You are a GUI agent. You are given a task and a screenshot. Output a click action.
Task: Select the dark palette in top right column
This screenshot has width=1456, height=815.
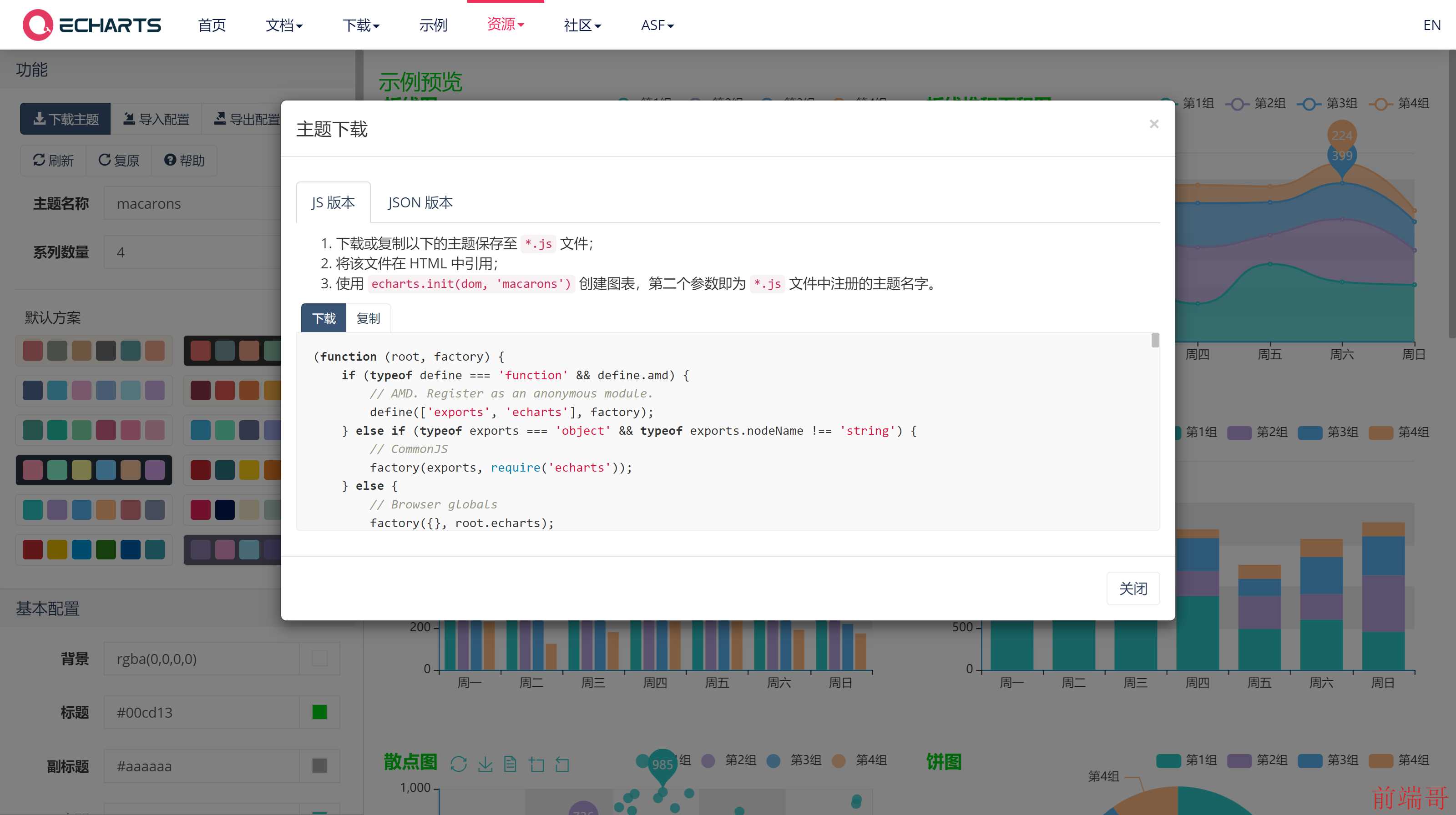(x=233, y=351)
